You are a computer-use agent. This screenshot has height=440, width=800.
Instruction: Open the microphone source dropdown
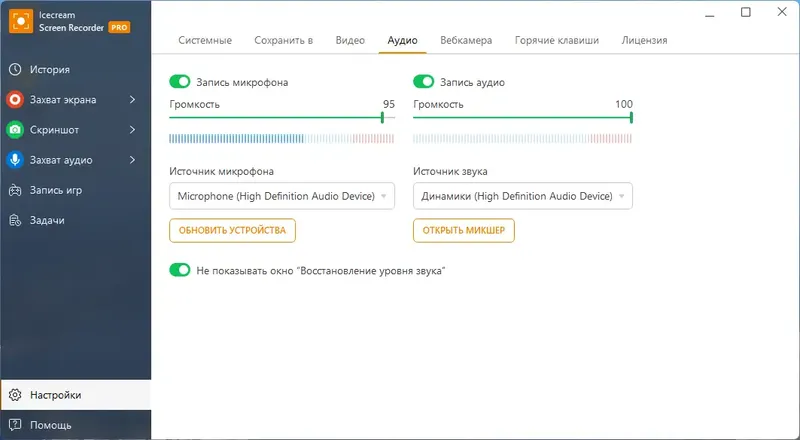(282, 197)
